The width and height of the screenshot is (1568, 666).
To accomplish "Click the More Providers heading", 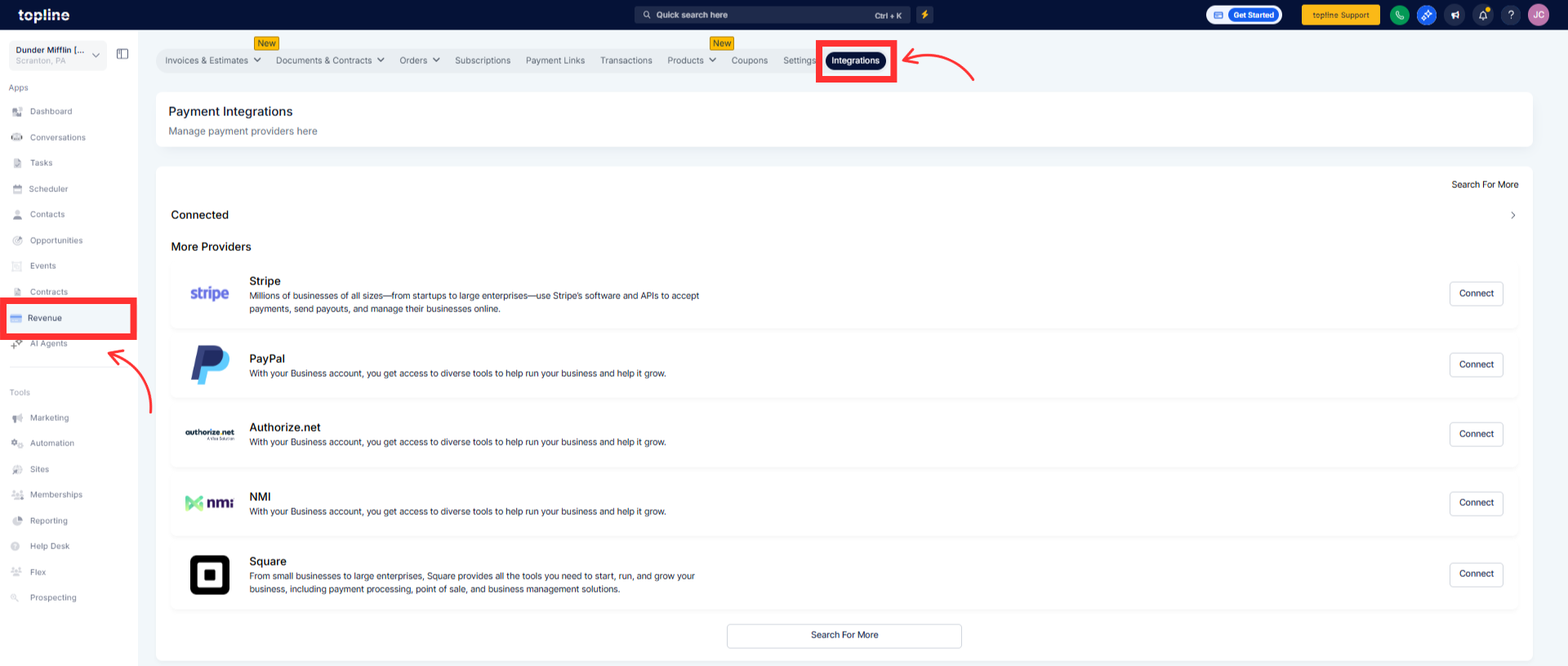I will (211, 247).
